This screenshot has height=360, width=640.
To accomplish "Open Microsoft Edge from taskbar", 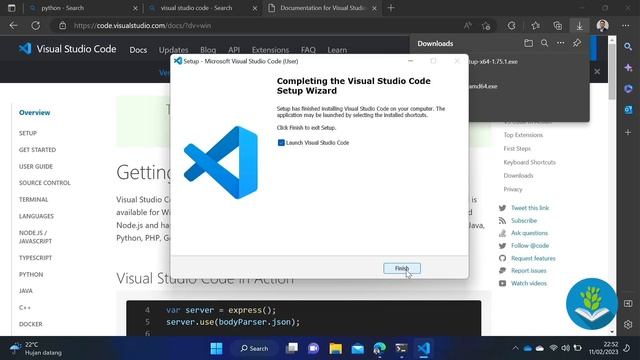I will 379,349.
